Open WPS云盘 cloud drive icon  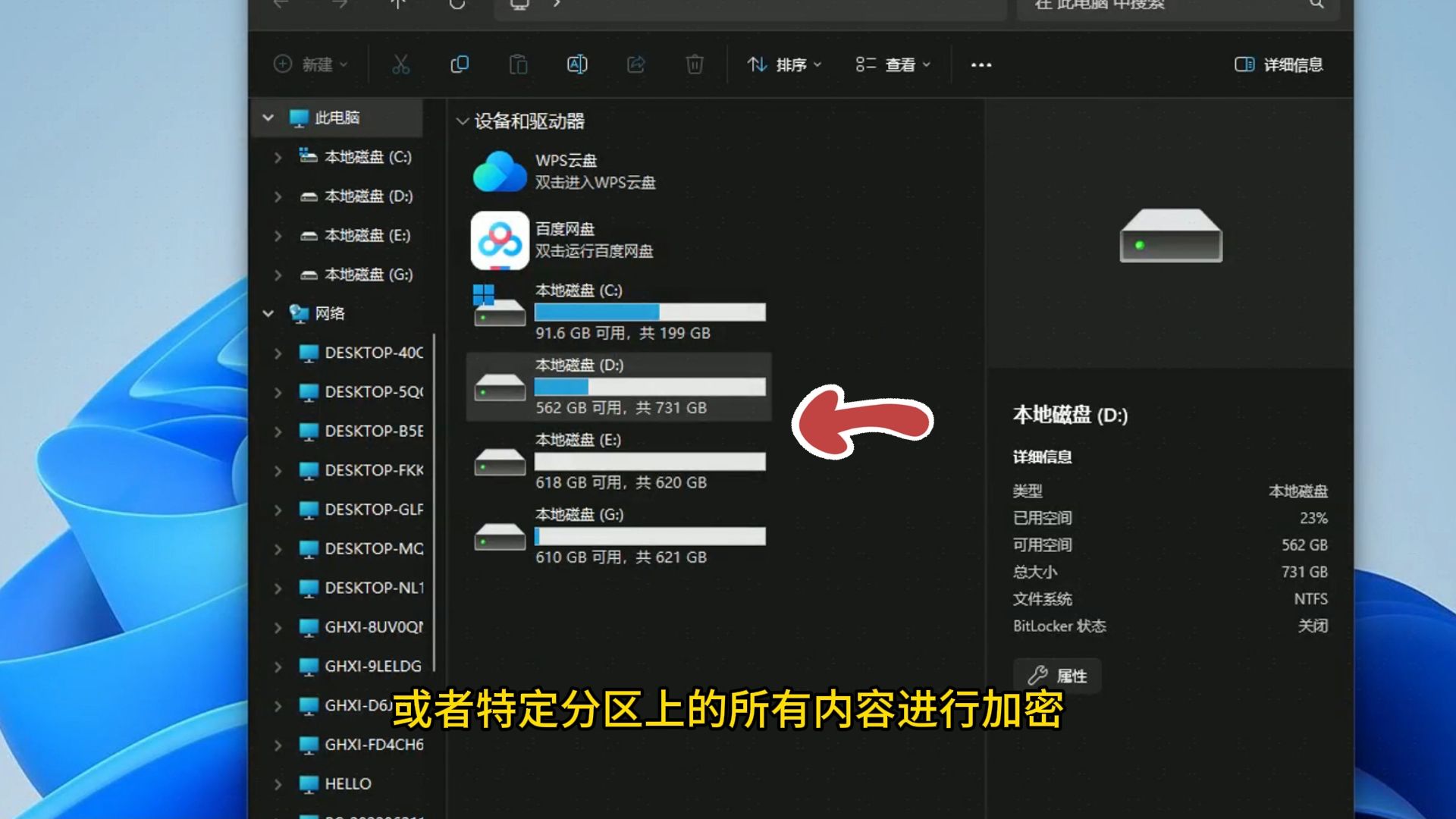coord(500,171)
